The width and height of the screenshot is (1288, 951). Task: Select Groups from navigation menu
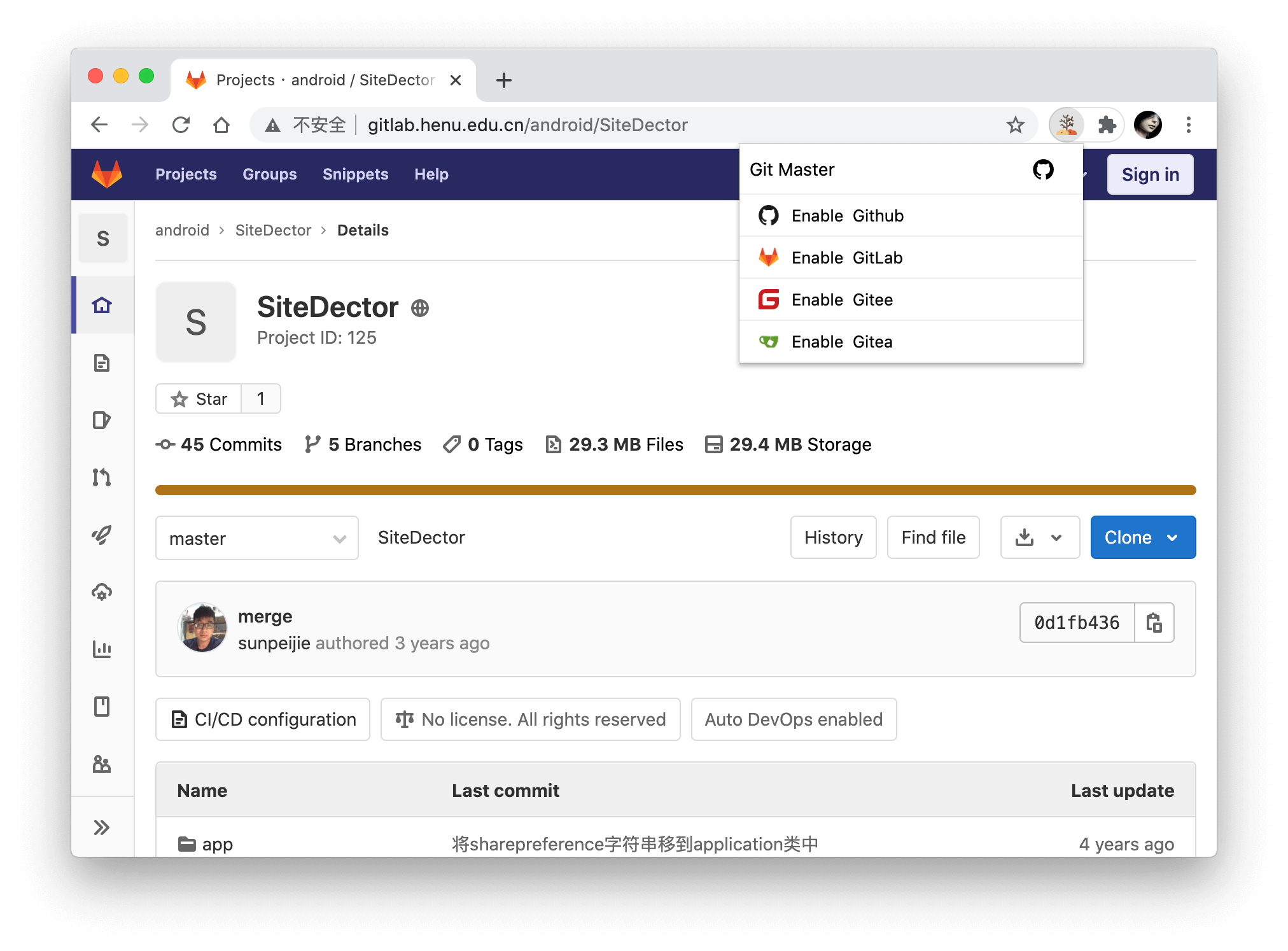pos(270,173)
